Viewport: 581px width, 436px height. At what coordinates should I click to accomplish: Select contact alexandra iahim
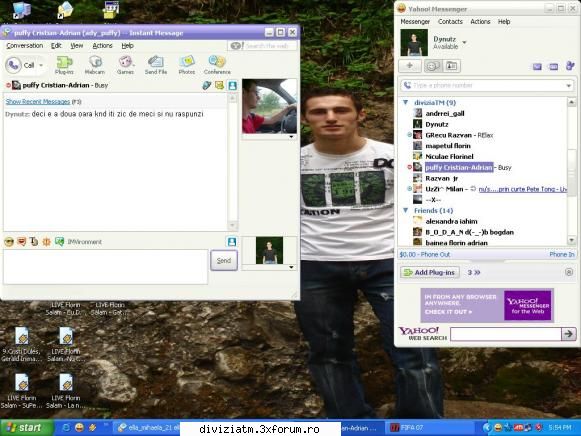(x=451, y=221)
